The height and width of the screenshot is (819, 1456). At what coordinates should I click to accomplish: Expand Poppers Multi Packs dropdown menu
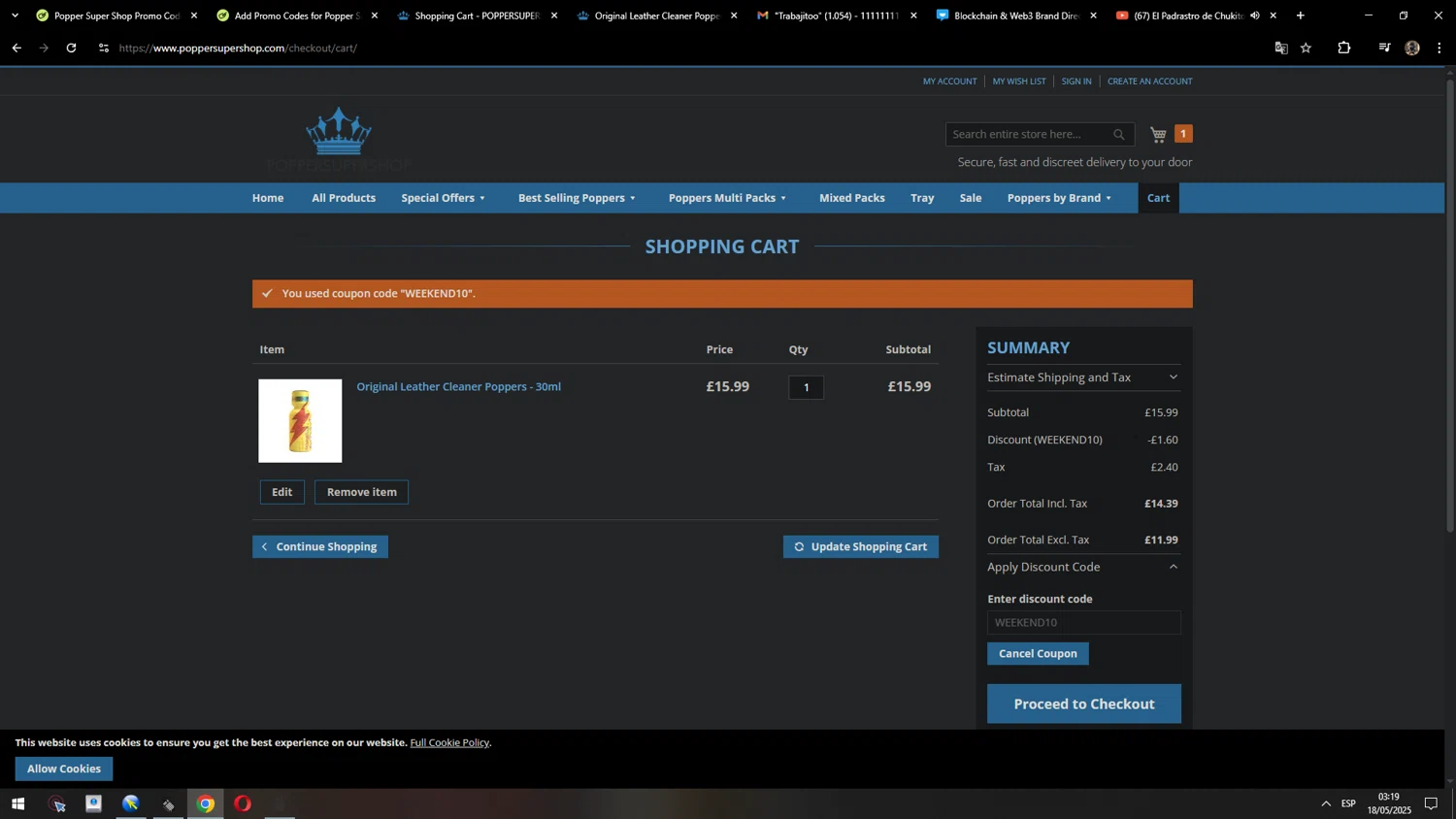tap(728, 198)
